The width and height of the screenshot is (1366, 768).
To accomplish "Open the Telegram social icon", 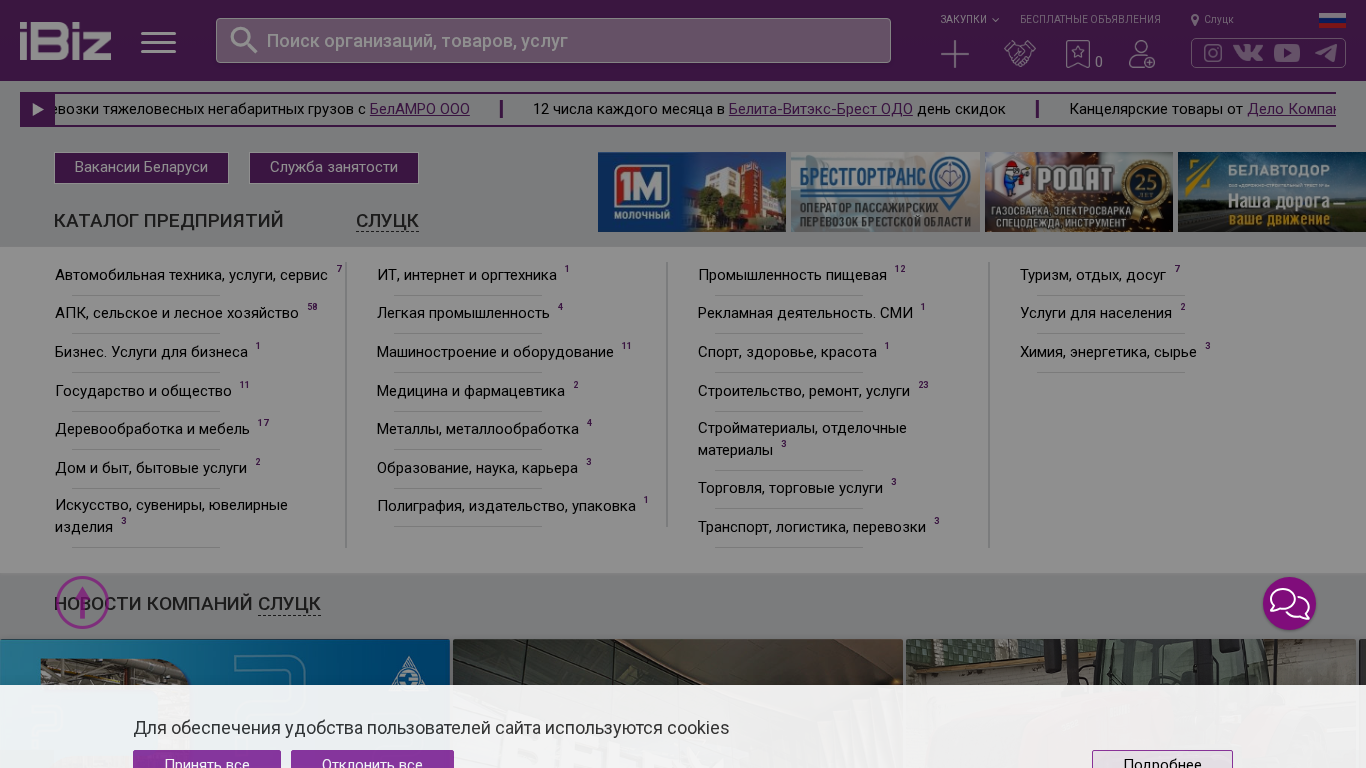I will tap(1326, 53).
